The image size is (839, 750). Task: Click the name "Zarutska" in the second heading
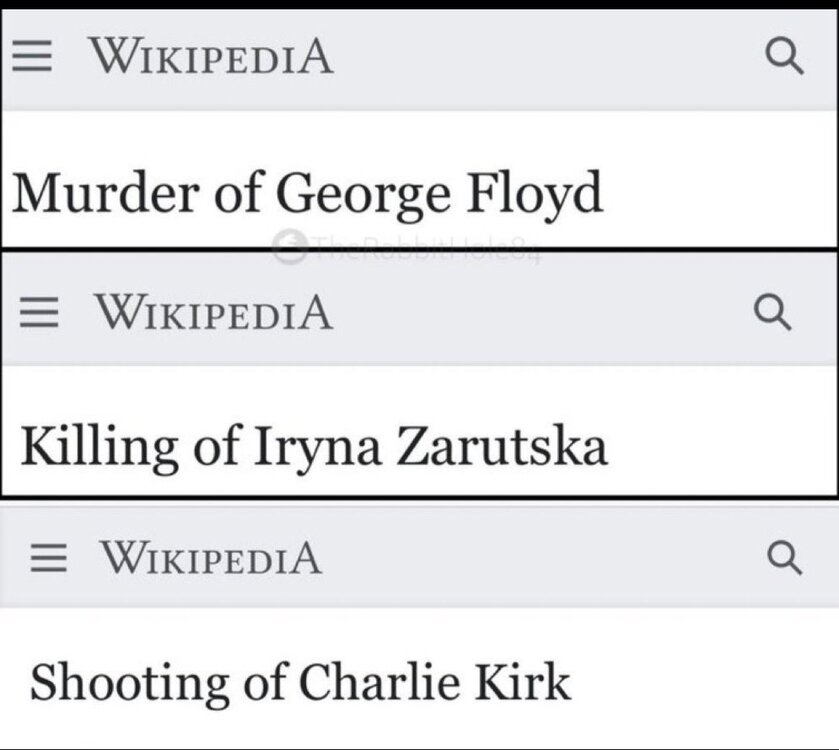tap(501, 446)
